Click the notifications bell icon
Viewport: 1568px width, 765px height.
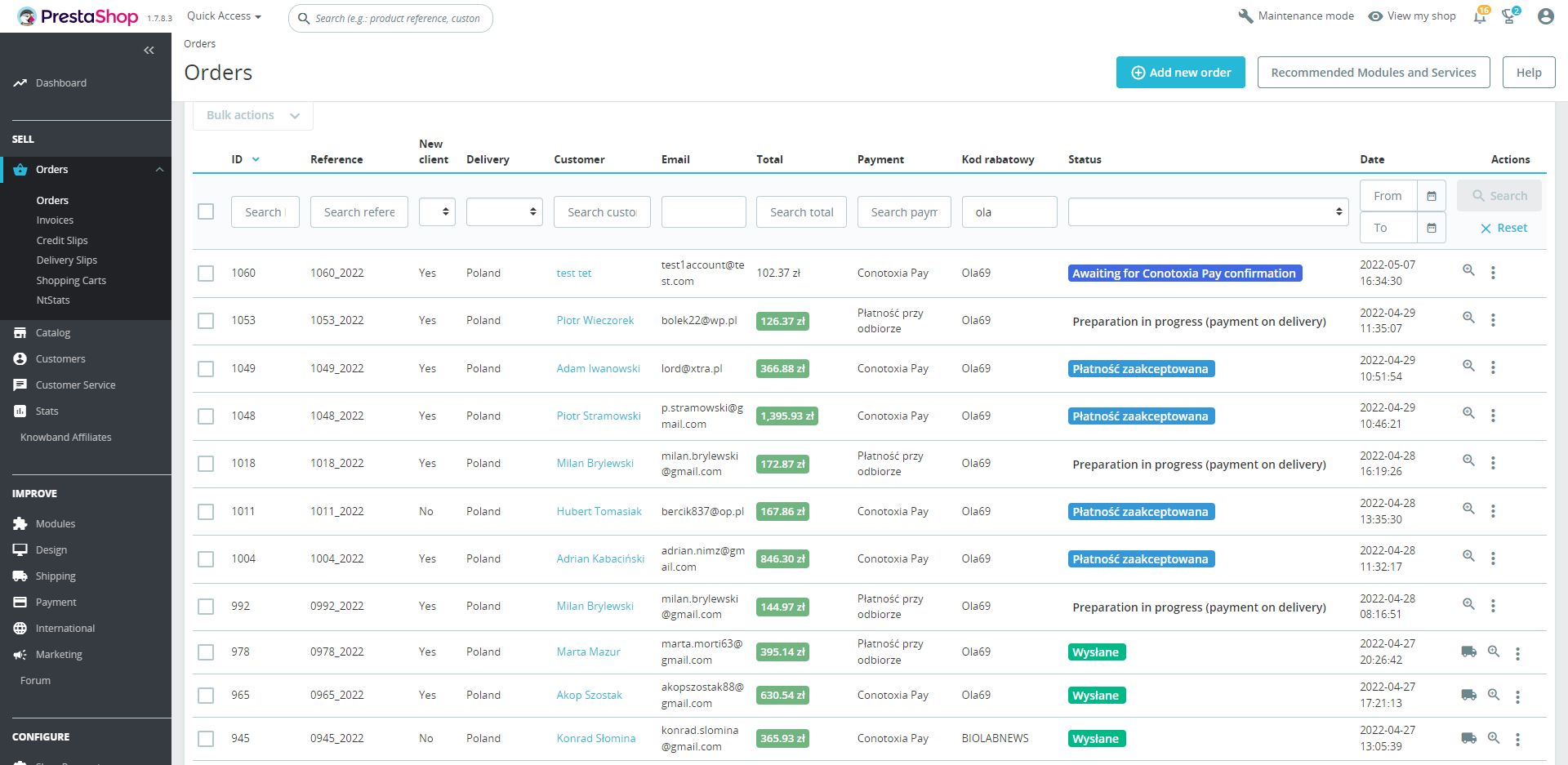click(1479, 16)
